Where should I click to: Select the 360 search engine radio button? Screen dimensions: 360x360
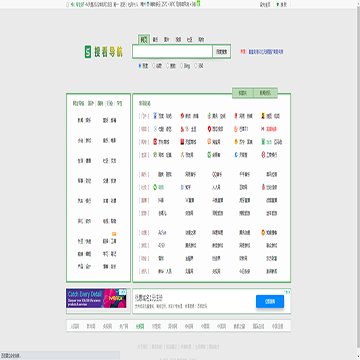coord(196,66)
